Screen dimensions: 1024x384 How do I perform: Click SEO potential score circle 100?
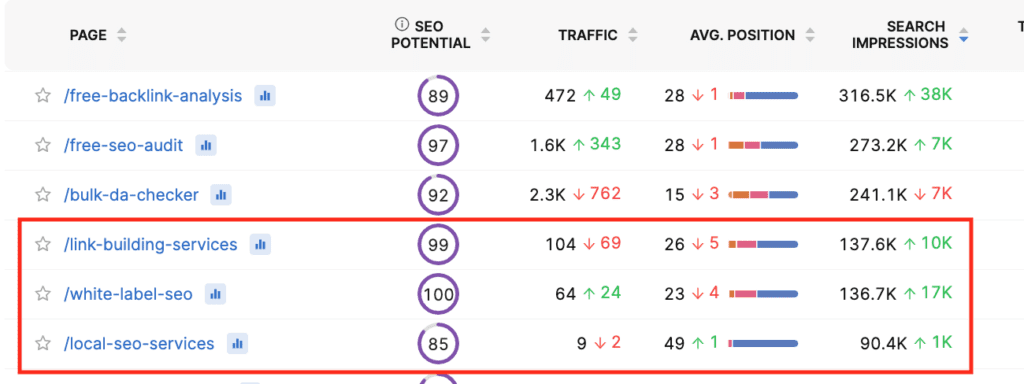coord(438,294)
